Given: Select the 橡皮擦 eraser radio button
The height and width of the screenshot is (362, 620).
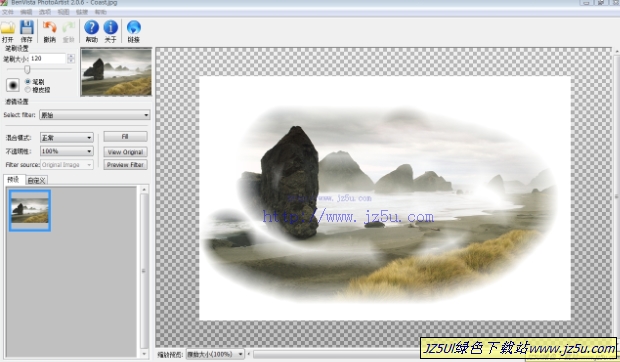Looking at the screenshot, I should pyautogui.click(x=28, y=90).
